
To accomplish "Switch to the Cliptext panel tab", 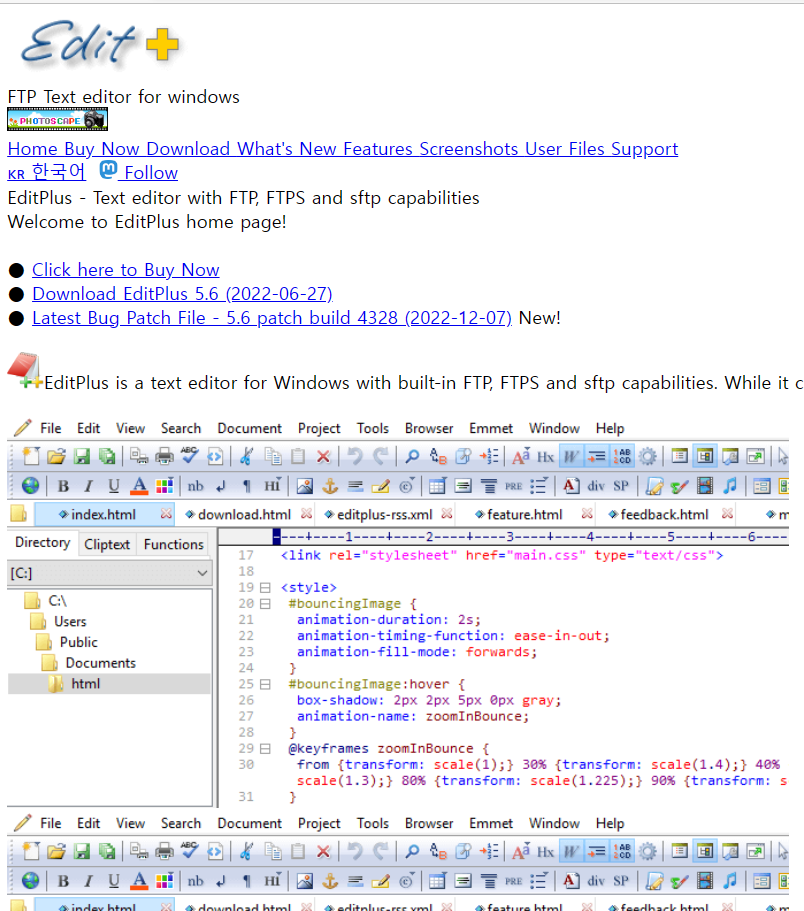I will point(107,544).
